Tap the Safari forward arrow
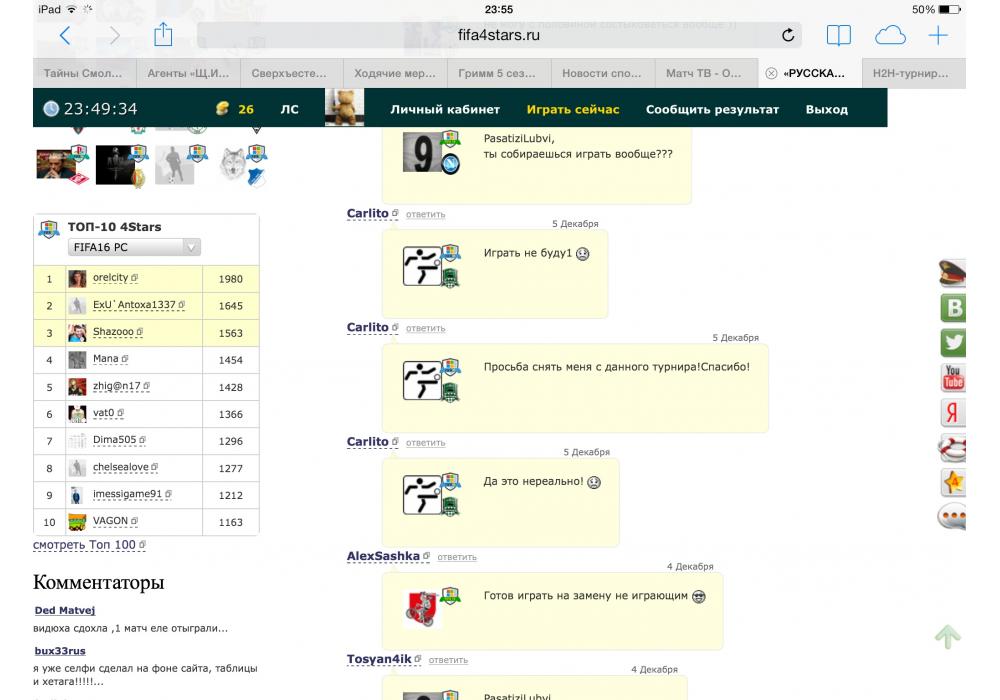Image resolution: width=1000 pixels, height=700 pixels. point(114,35)
